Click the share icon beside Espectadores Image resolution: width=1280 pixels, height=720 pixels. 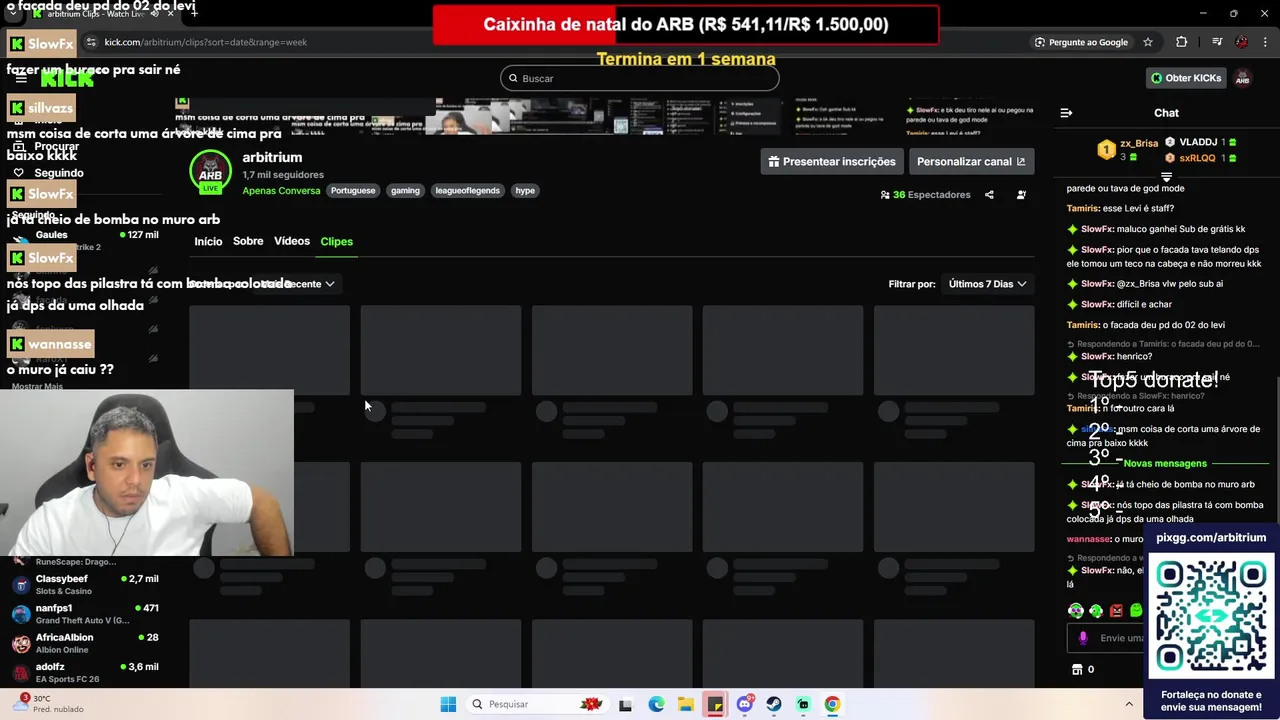989,195
